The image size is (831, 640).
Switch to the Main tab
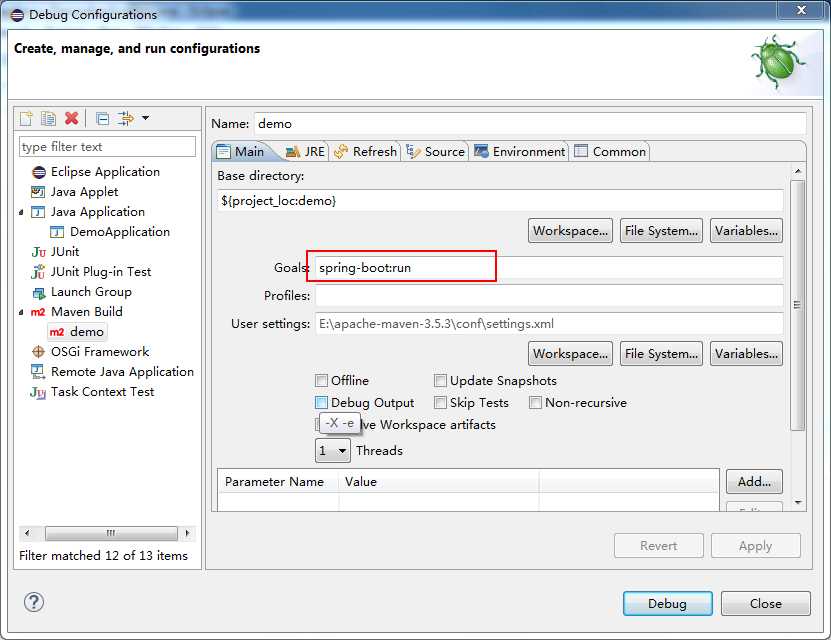pyautogui.click(x=241, y=152)
